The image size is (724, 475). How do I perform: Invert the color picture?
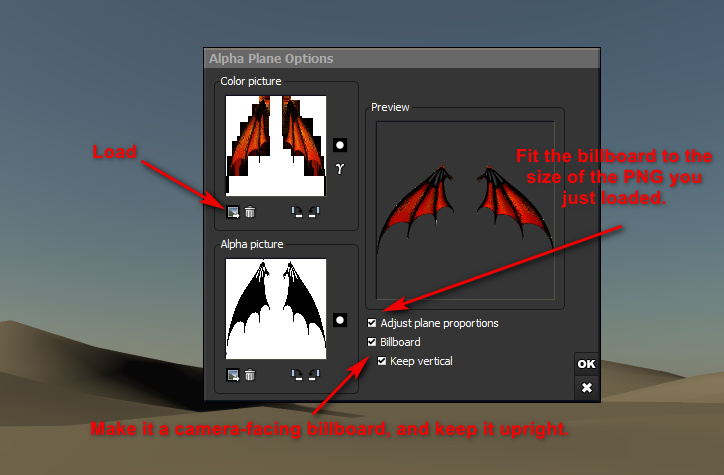[340, 144]
